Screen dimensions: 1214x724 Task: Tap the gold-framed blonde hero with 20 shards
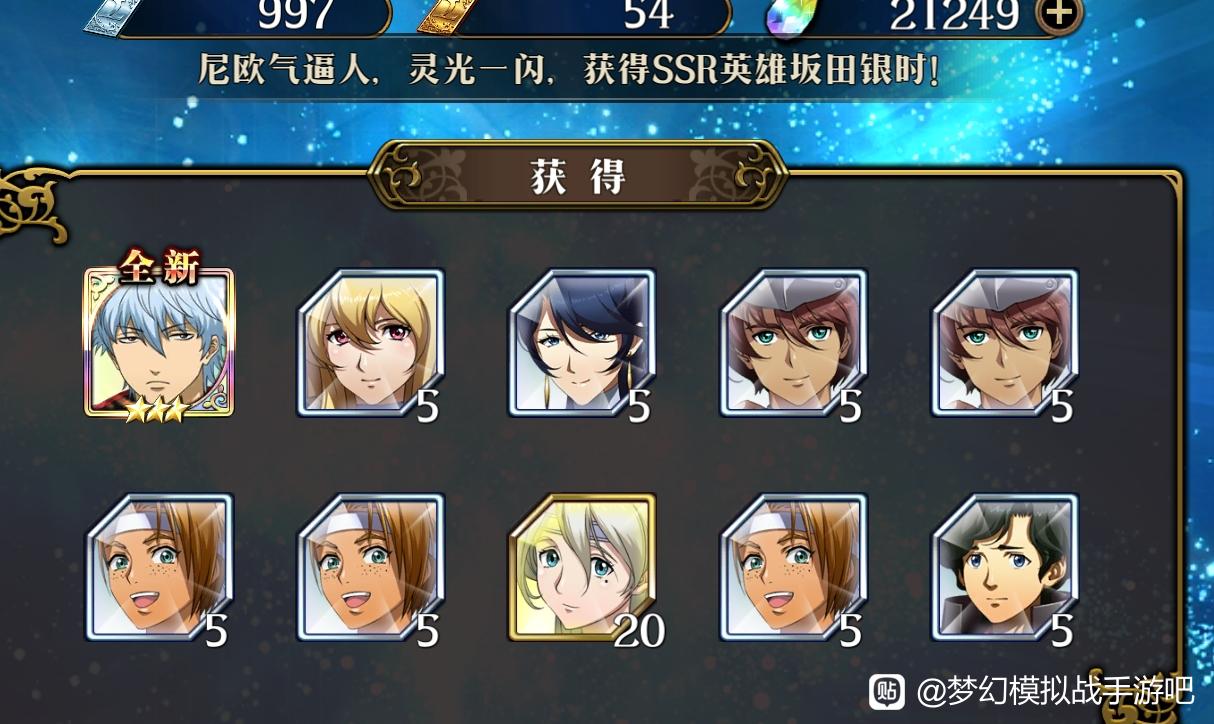(x=583, y=567)
